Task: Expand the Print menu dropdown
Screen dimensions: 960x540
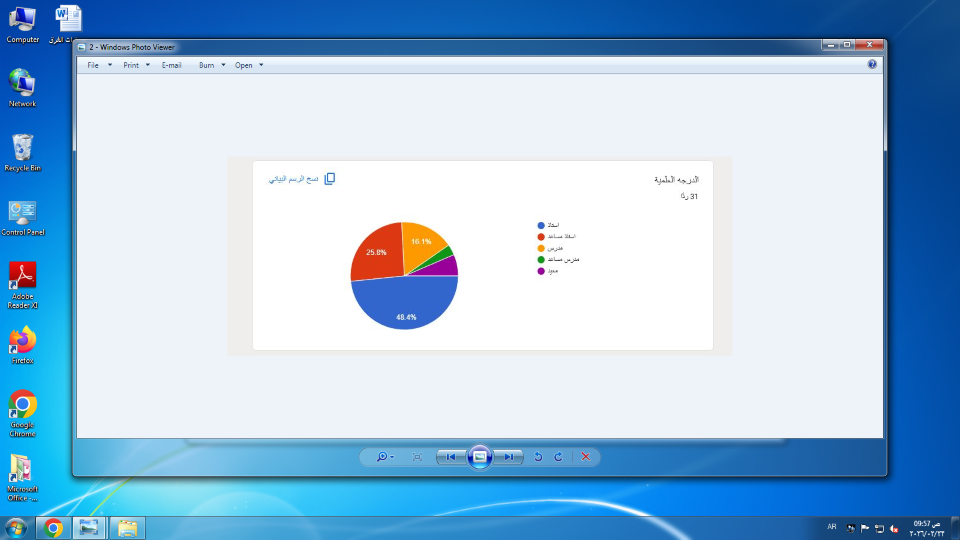Action: pyautogui.click(x=136, y=65)
